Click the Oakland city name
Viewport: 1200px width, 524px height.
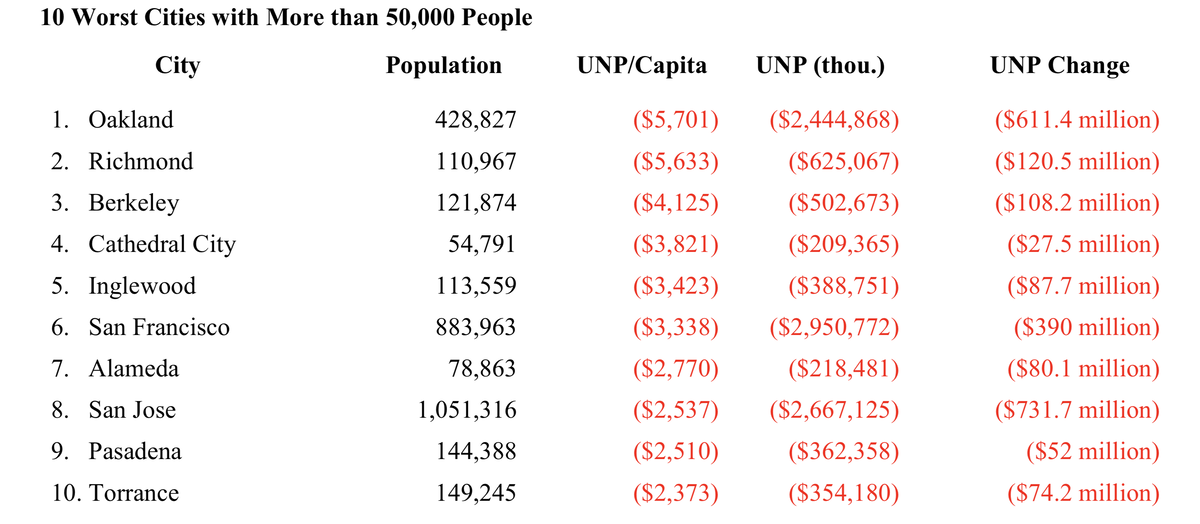tap(130, 120)
